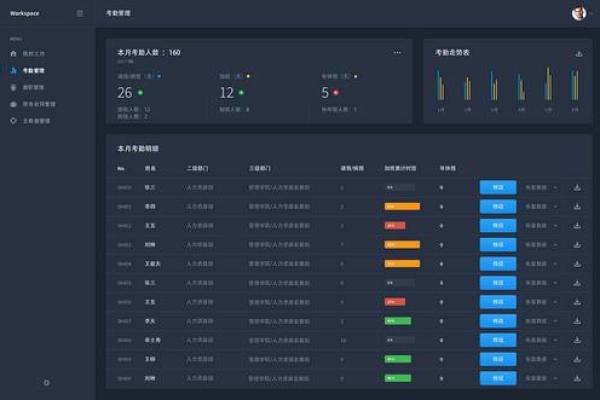Click the blue button in the last table row
This screenshot has height=400, width=600.
[498, 378]
